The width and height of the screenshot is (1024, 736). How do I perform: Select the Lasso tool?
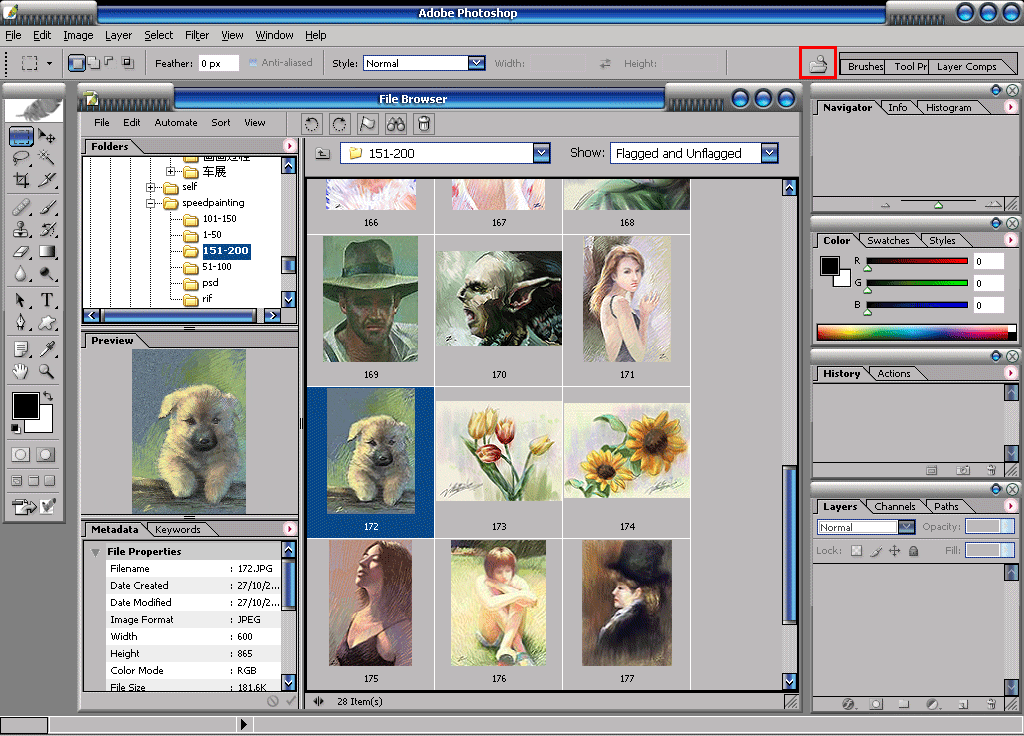21,158
